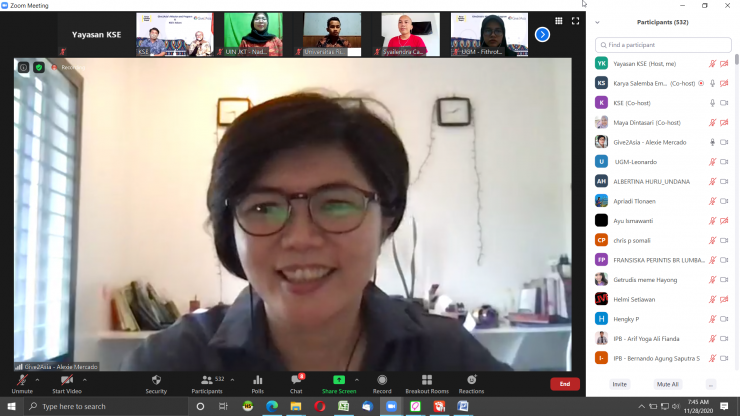
Task: Click the camera icon for UGM-Leonardo
Action: coord(724,162)
